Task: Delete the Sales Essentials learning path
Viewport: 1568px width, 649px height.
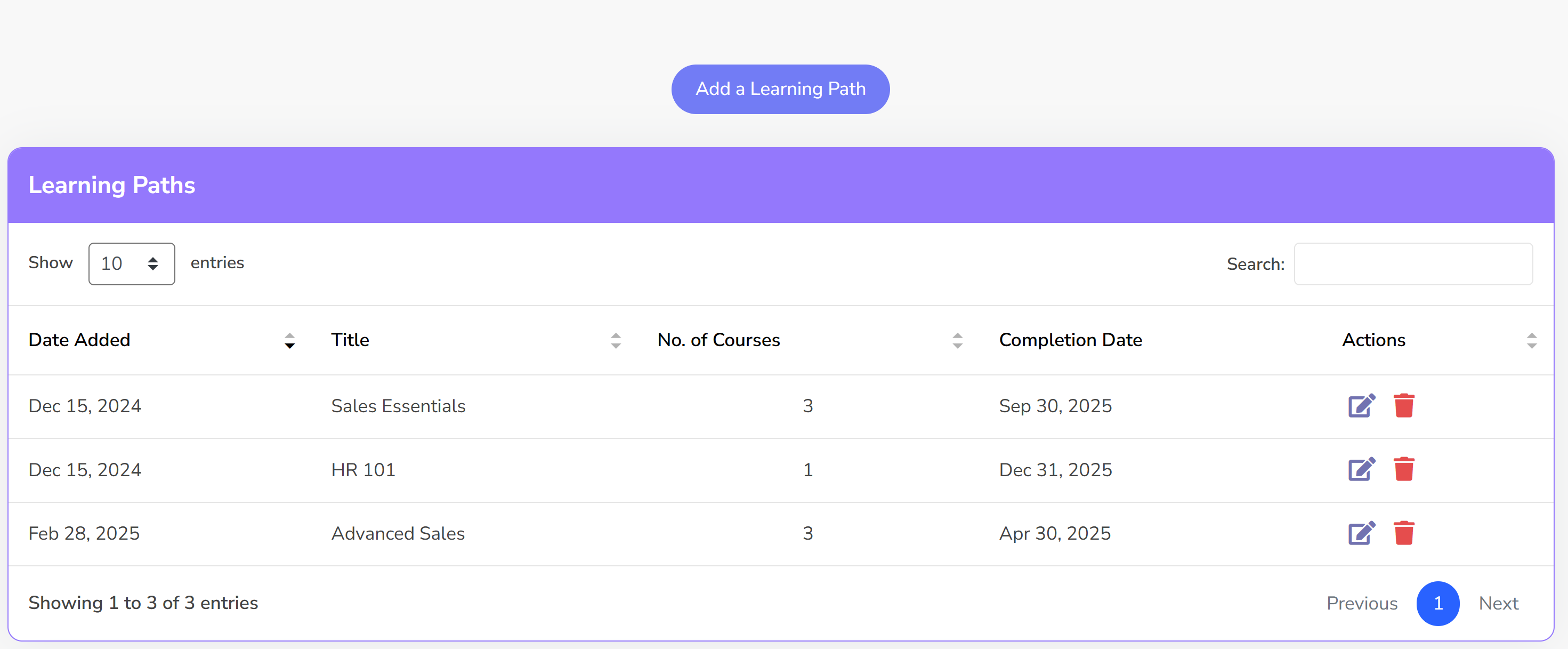Action: (1404, 405)
